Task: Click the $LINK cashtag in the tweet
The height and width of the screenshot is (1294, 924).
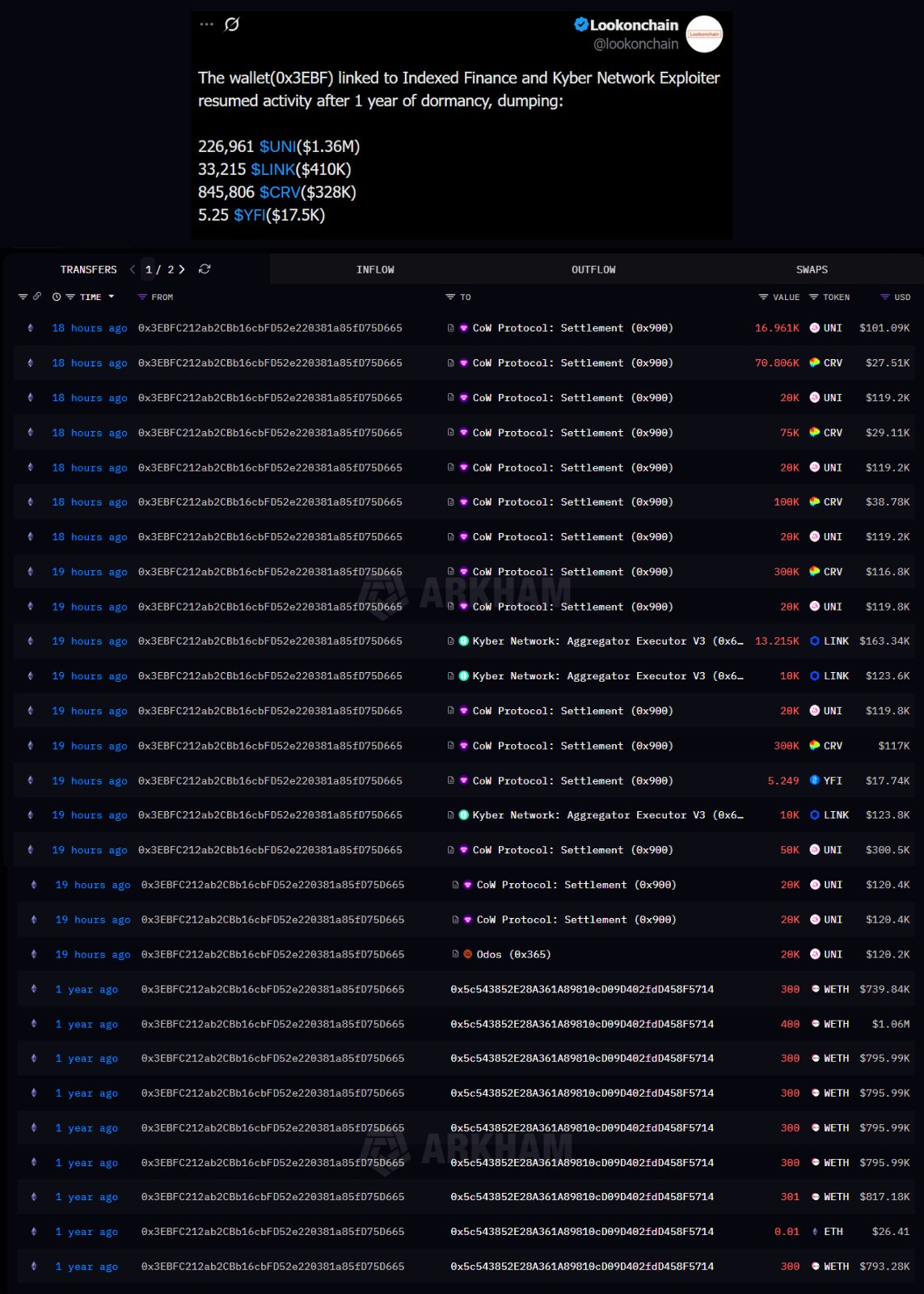Action: tap(273, 169)
